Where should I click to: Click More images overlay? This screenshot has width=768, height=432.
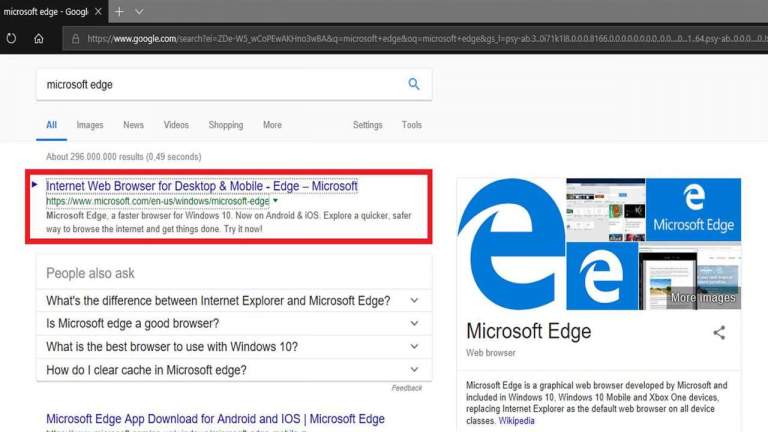coord(703,298)
